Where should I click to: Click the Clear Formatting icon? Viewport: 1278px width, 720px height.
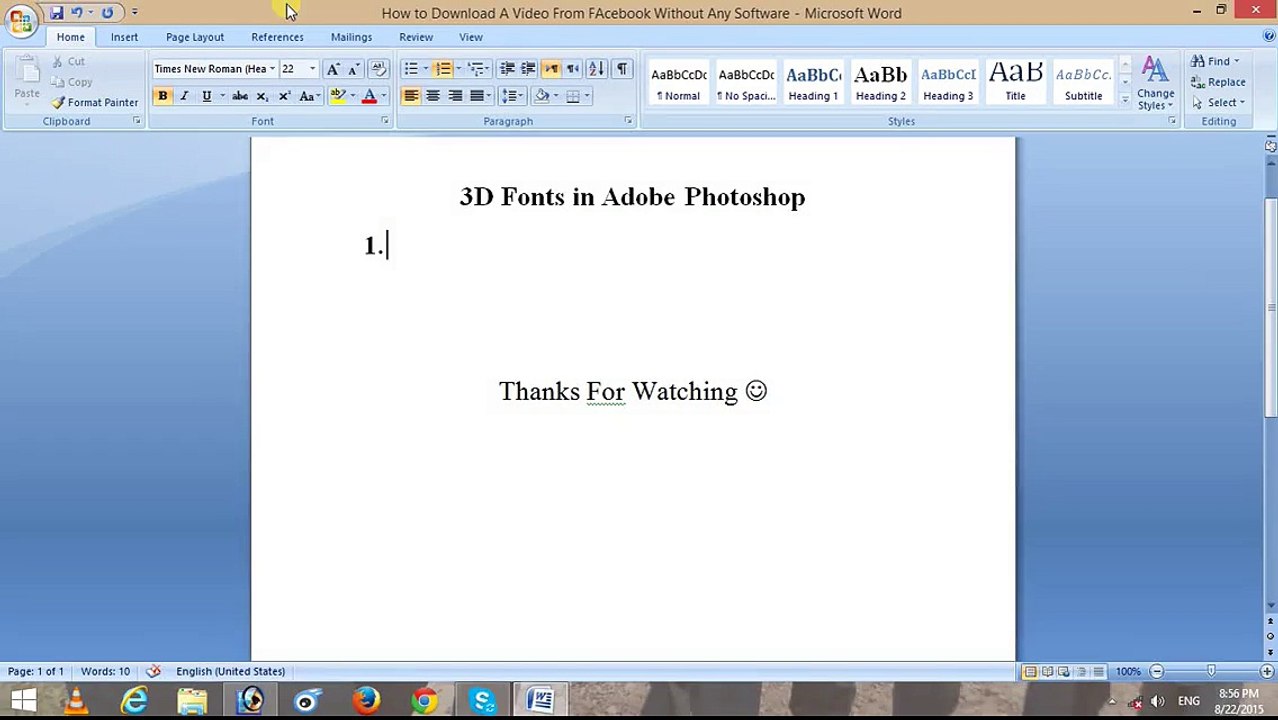click(x=378, y=69)
